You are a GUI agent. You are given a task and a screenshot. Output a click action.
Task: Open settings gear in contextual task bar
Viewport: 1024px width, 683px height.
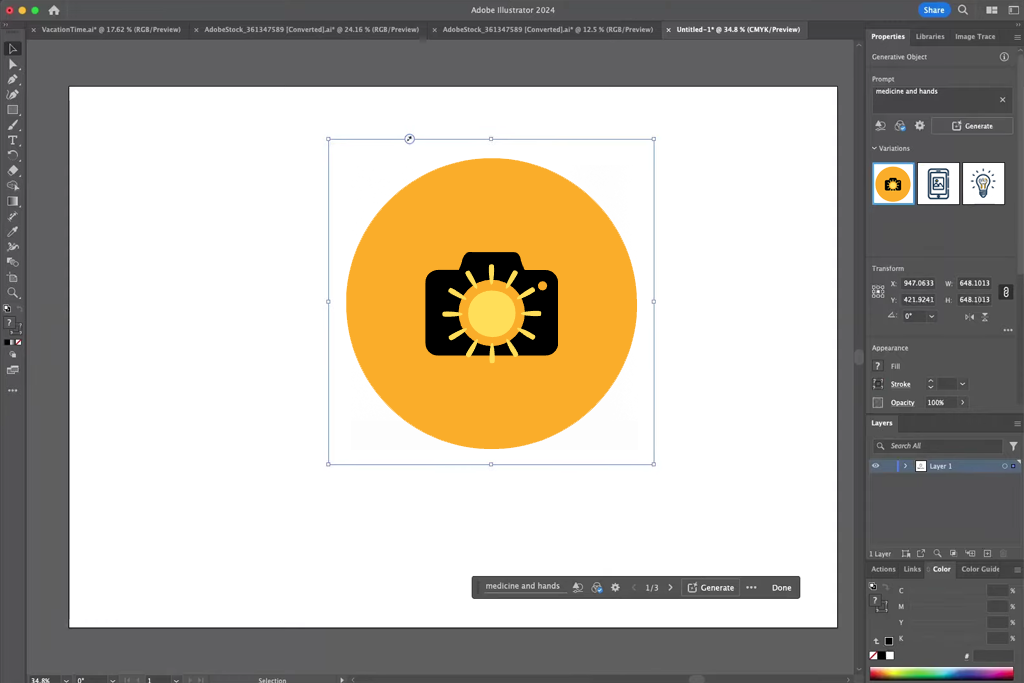[x=615, y=588]
